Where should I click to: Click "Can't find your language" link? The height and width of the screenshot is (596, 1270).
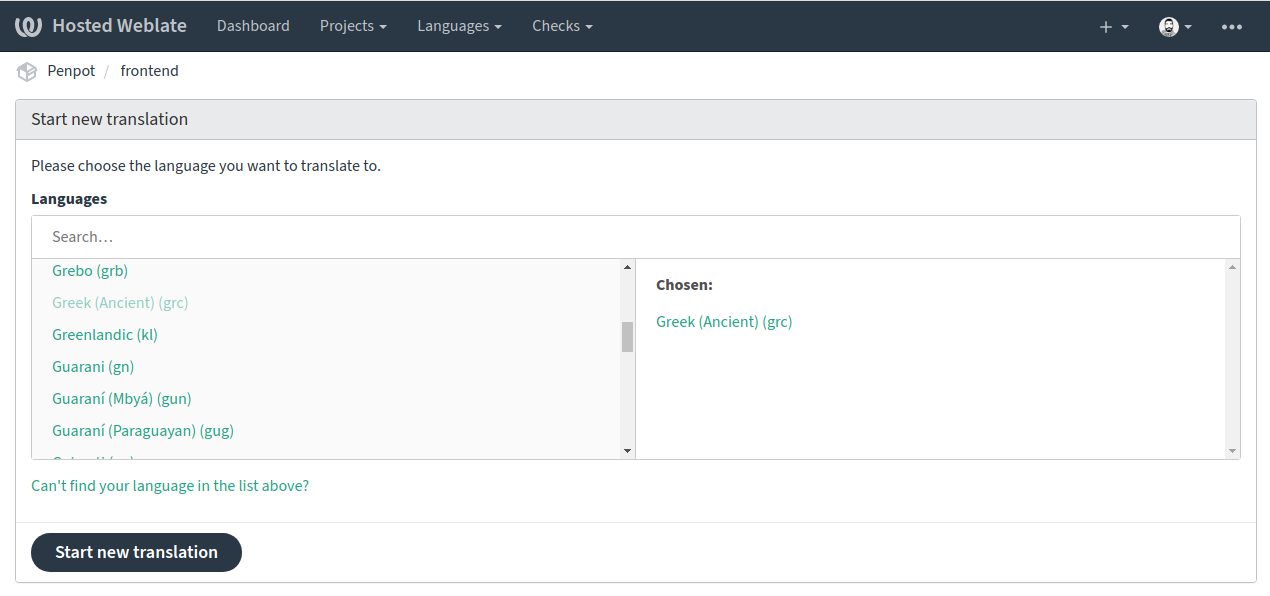pos(170,486)
